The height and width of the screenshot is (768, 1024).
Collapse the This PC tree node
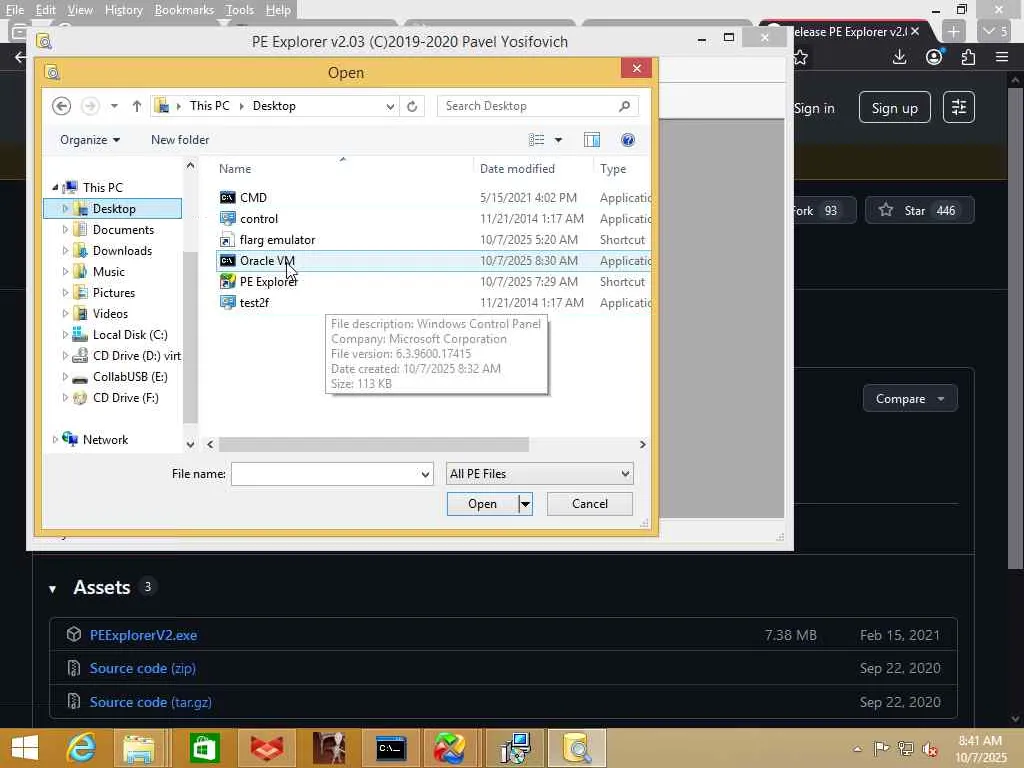coord(56,187)
